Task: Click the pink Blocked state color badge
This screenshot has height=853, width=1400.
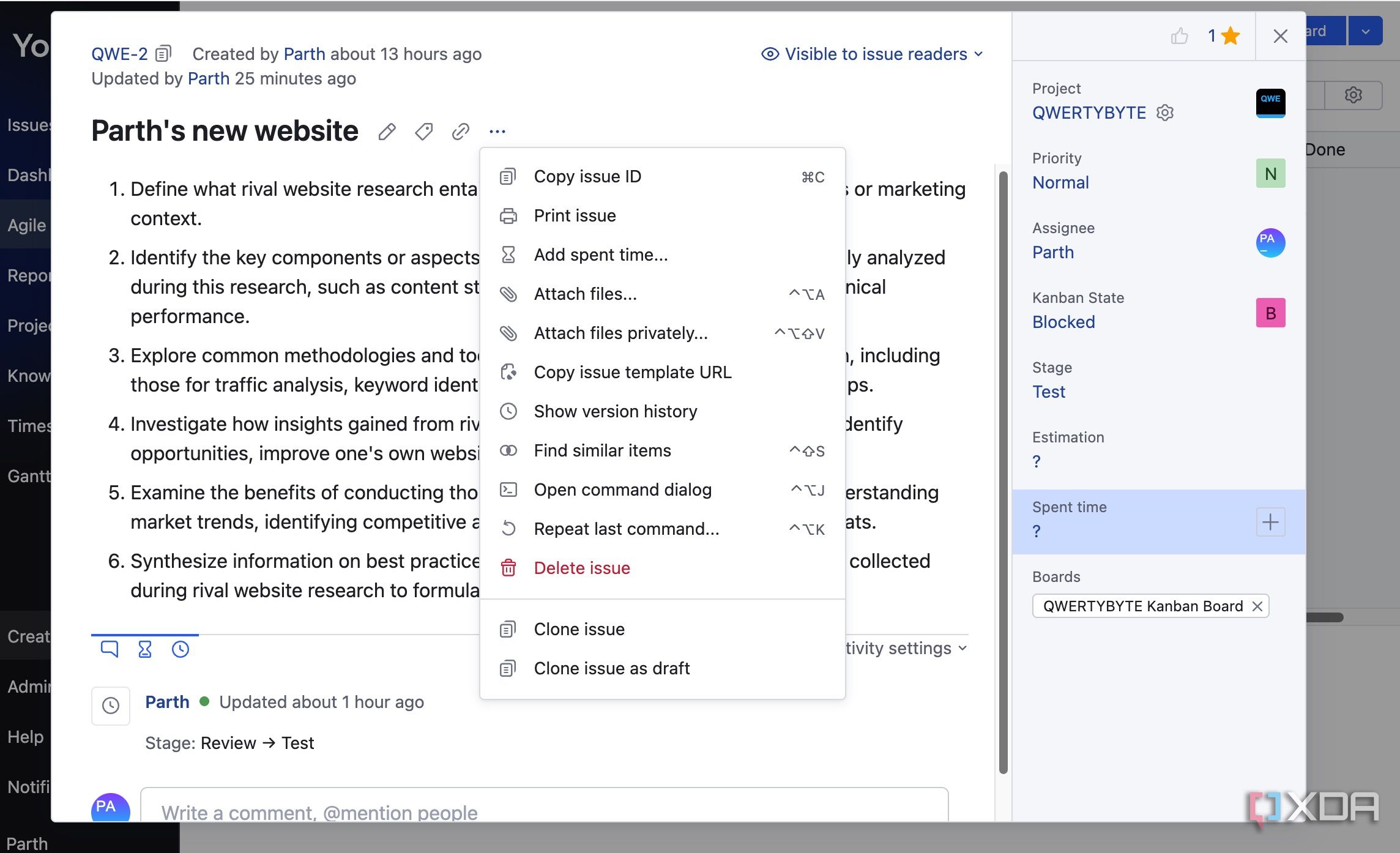Action: point(1270,313)
